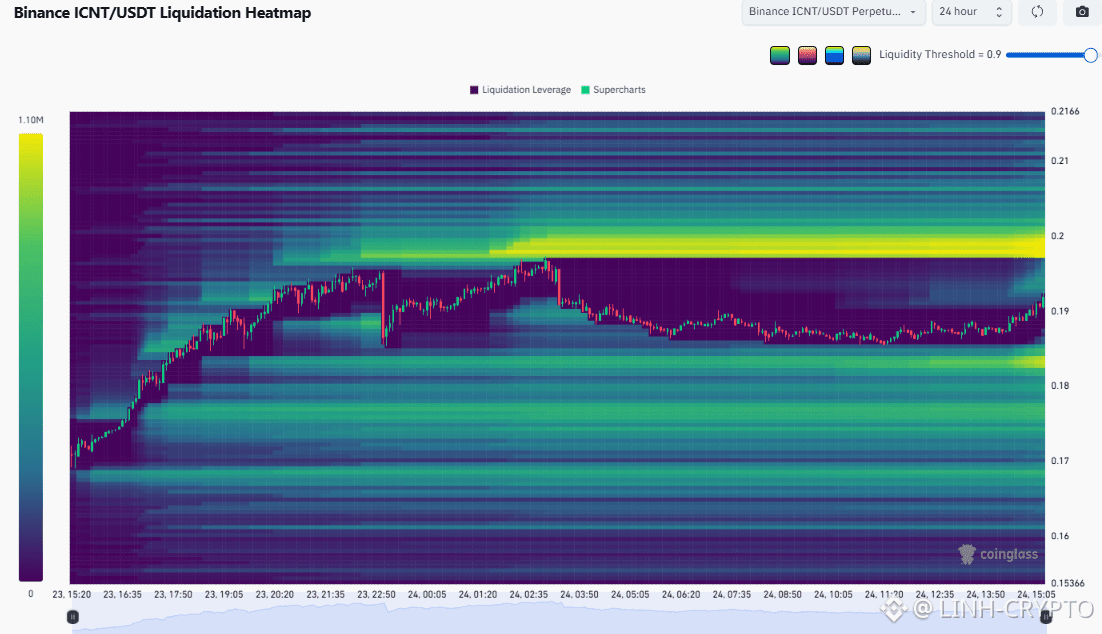Screen dimensions: 1102x634
Task: Click the 24, 05:05 time axis label
Action: (x=630, y=595)
